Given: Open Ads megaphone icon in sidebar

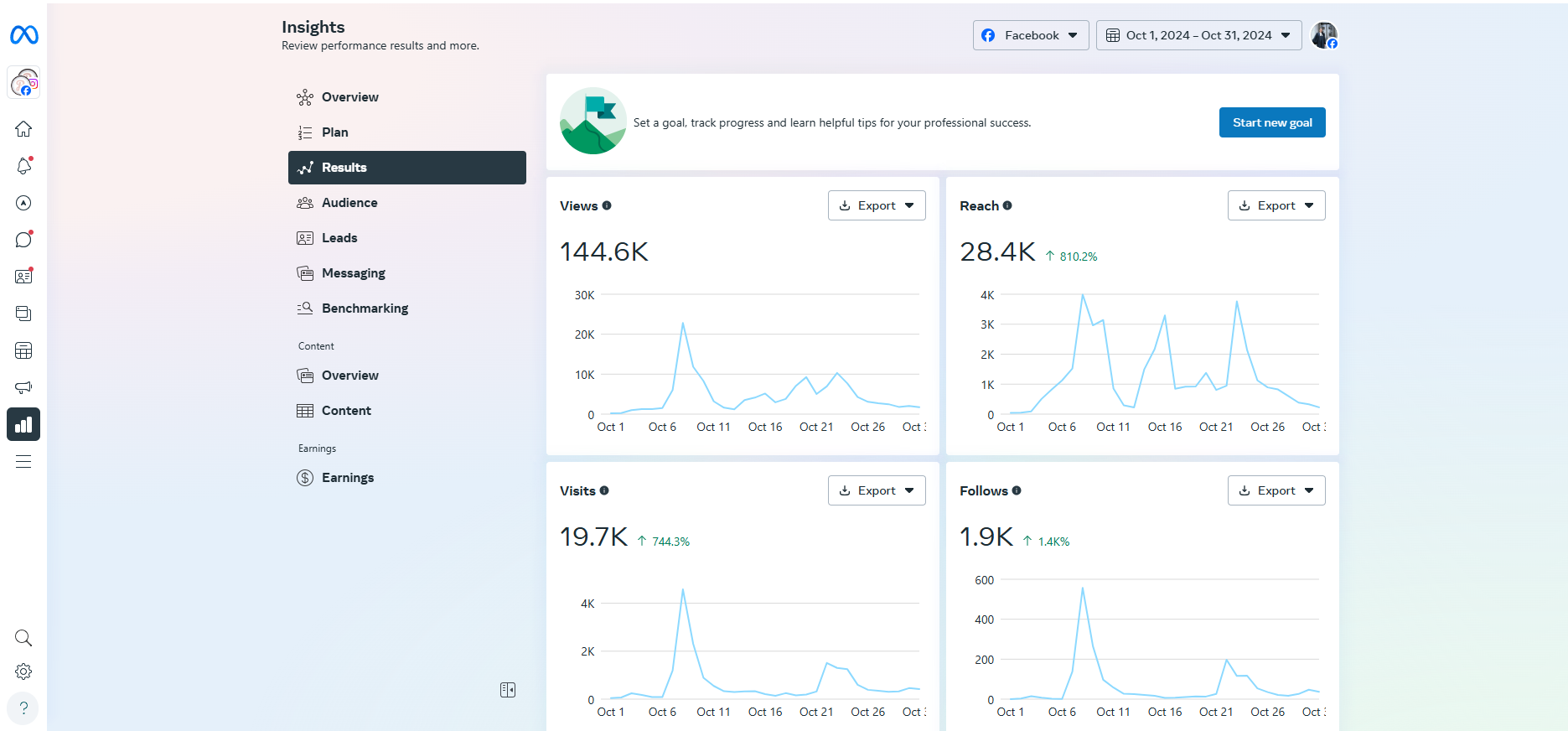Looking at the screenshot, I should (23, 387).
